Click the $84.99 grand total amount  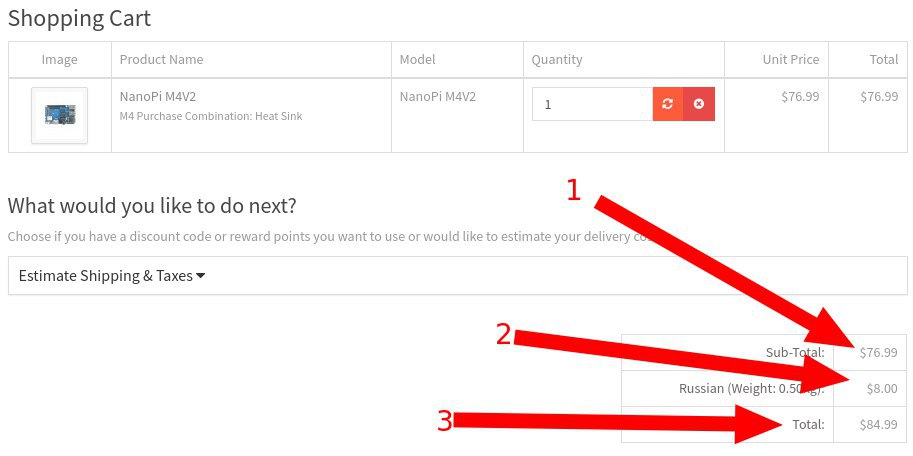point(878,424)
